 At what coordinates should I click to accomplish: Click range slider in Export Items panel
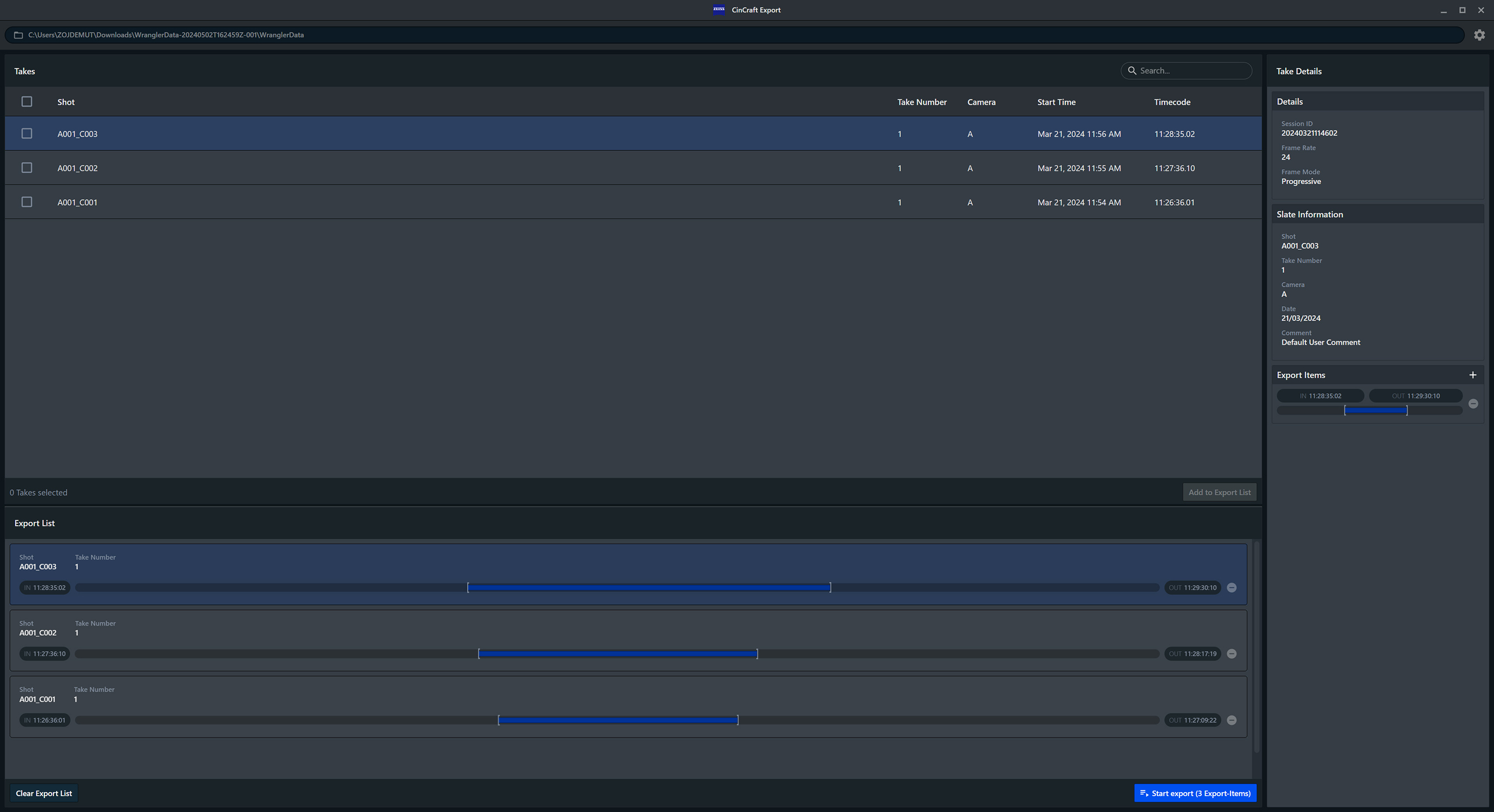[1369, 411]
